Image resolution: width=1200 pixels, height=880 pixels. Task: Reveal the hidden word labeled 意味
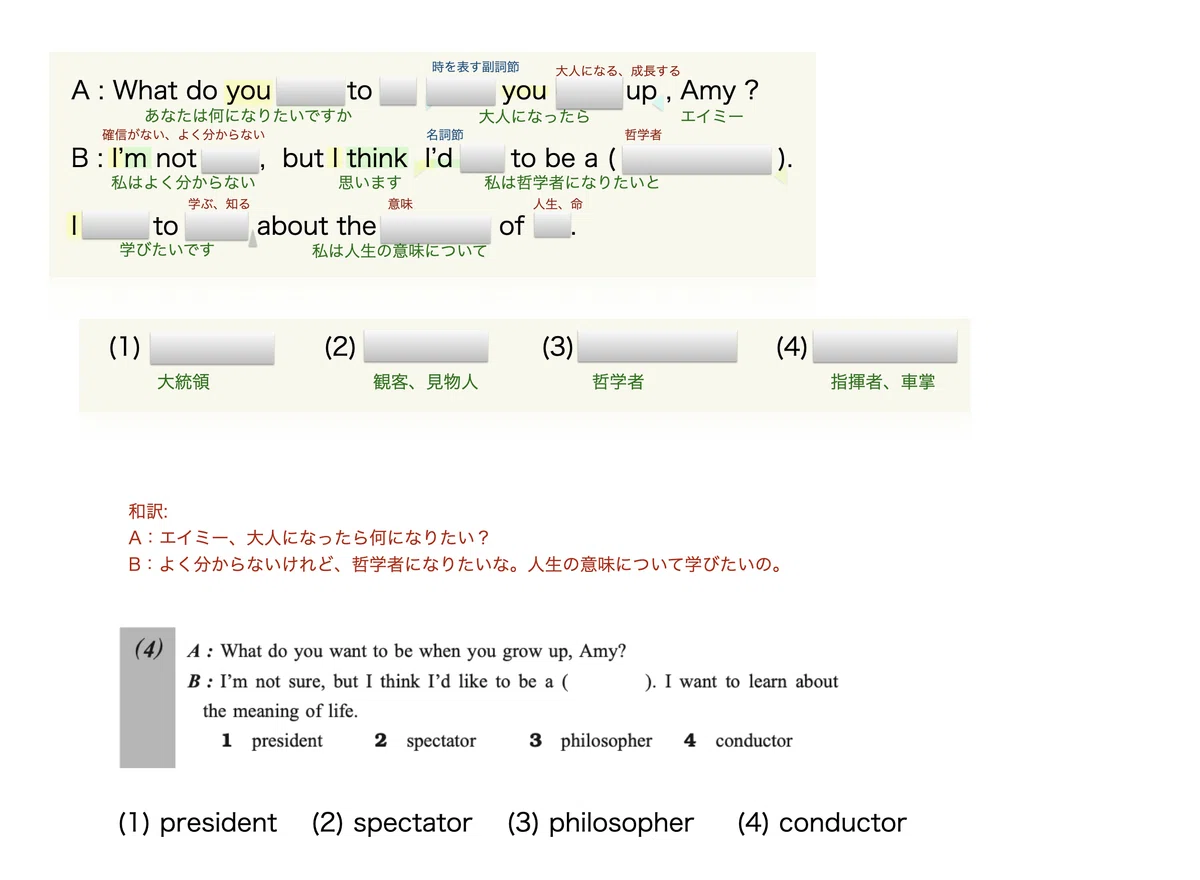[436, 227]
